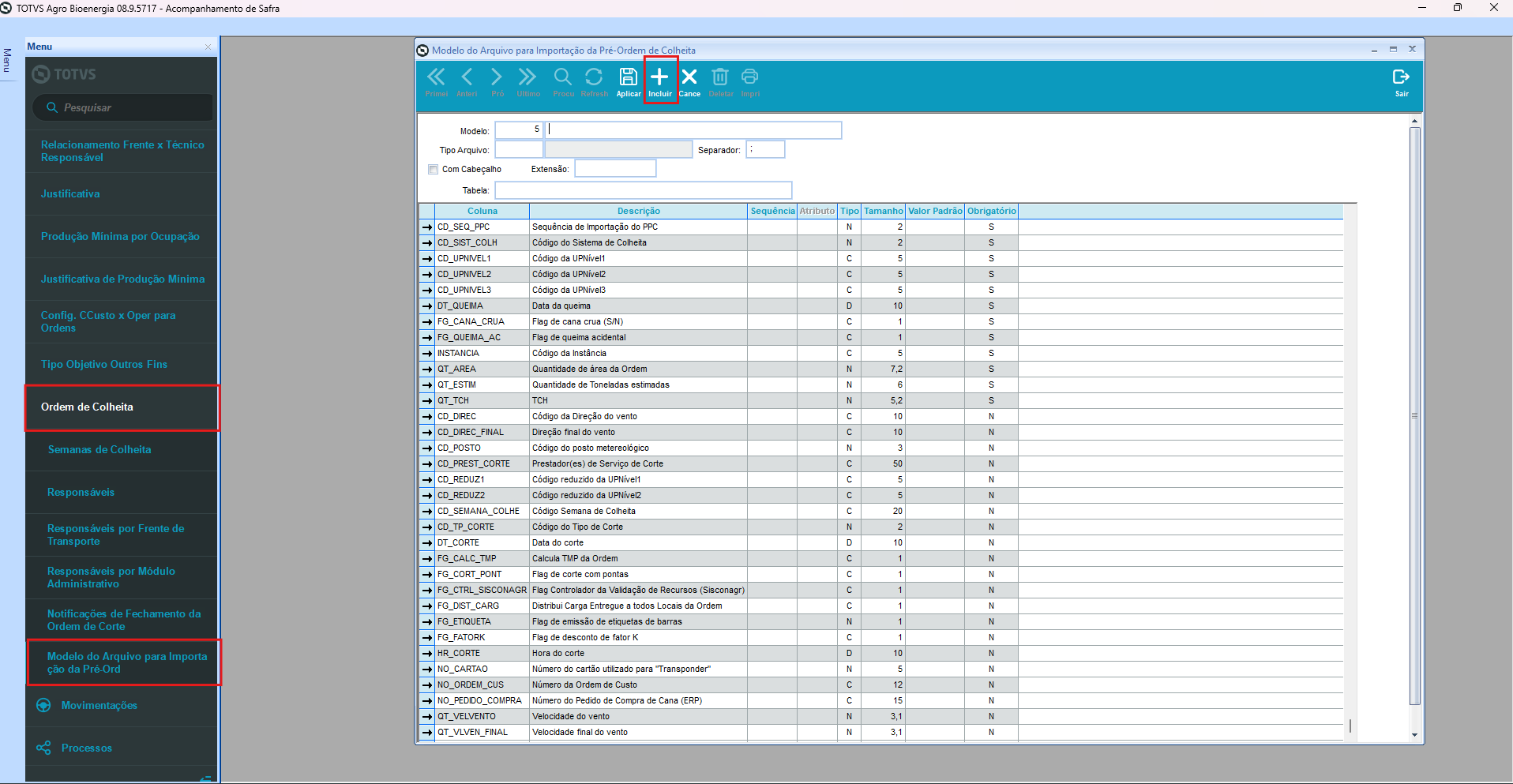Select the 'Flag de corte com pontas' description cell

point(638,575)
